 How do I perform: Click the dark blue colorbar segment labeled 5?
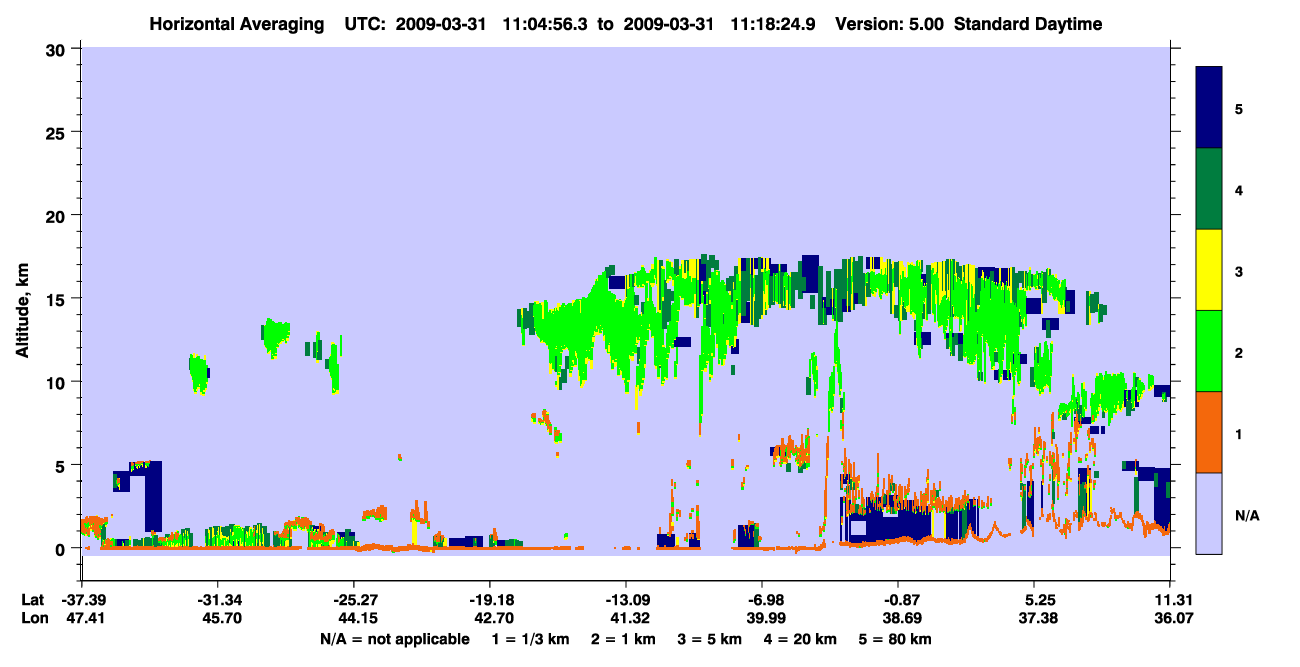click(x=1209, y=108)
